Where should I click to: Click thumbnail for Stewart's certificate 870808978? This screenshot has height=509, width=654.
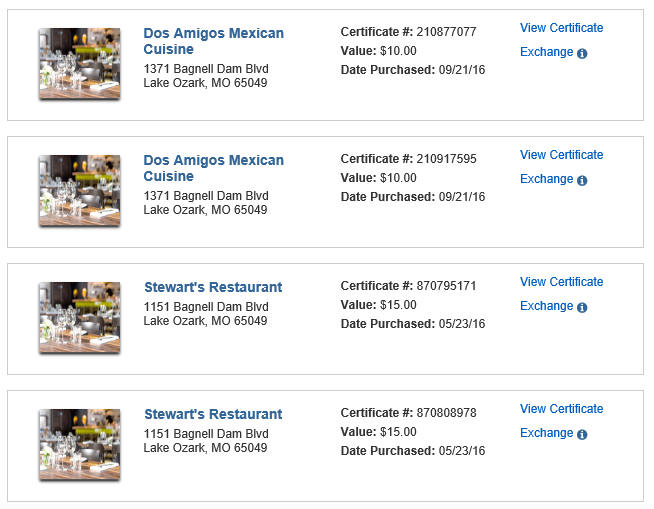click(x=80, y=444)
